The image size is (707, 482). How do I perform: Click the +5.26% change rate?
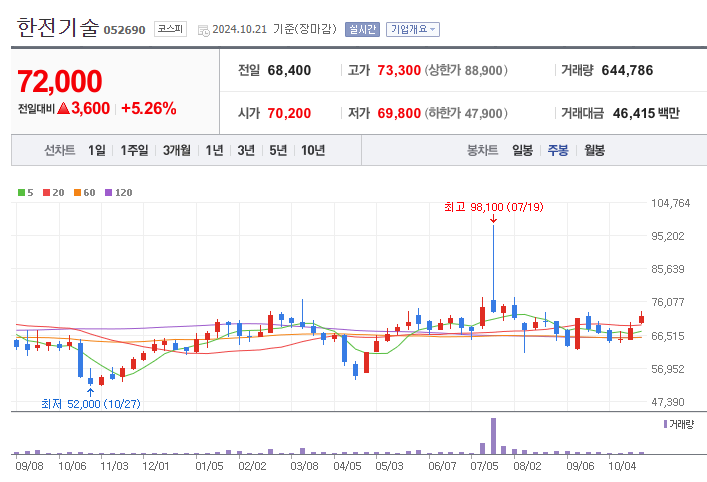[149, 108]
